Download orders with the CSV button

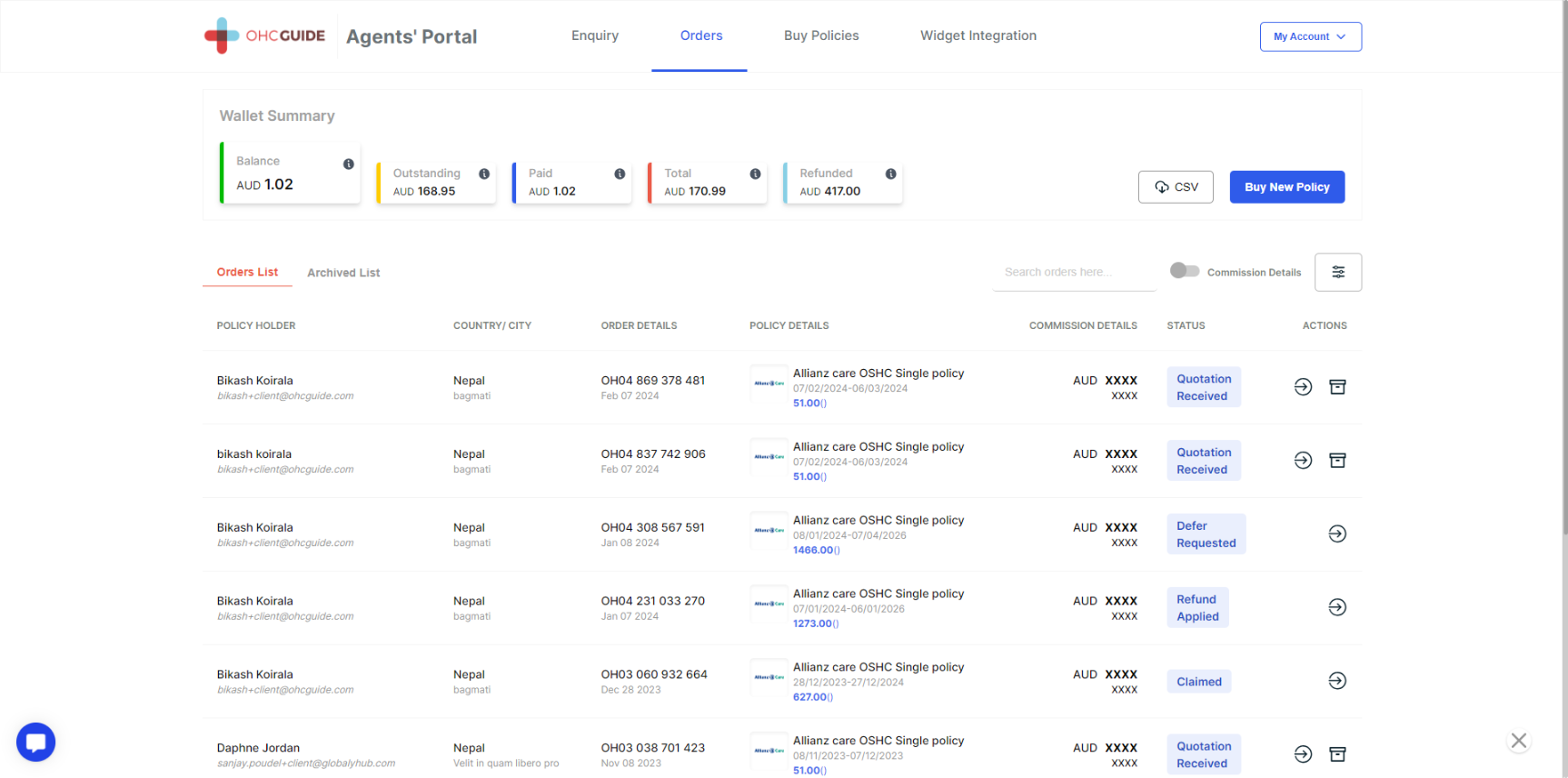click(1176, 187)
